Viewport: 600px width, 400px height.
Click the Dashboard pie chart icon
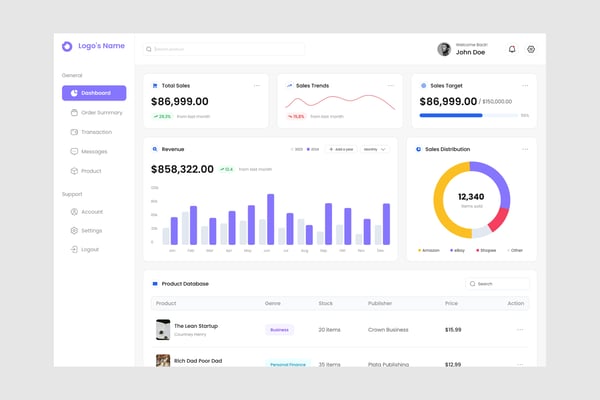pyautogui.click(x=74, y=93)
